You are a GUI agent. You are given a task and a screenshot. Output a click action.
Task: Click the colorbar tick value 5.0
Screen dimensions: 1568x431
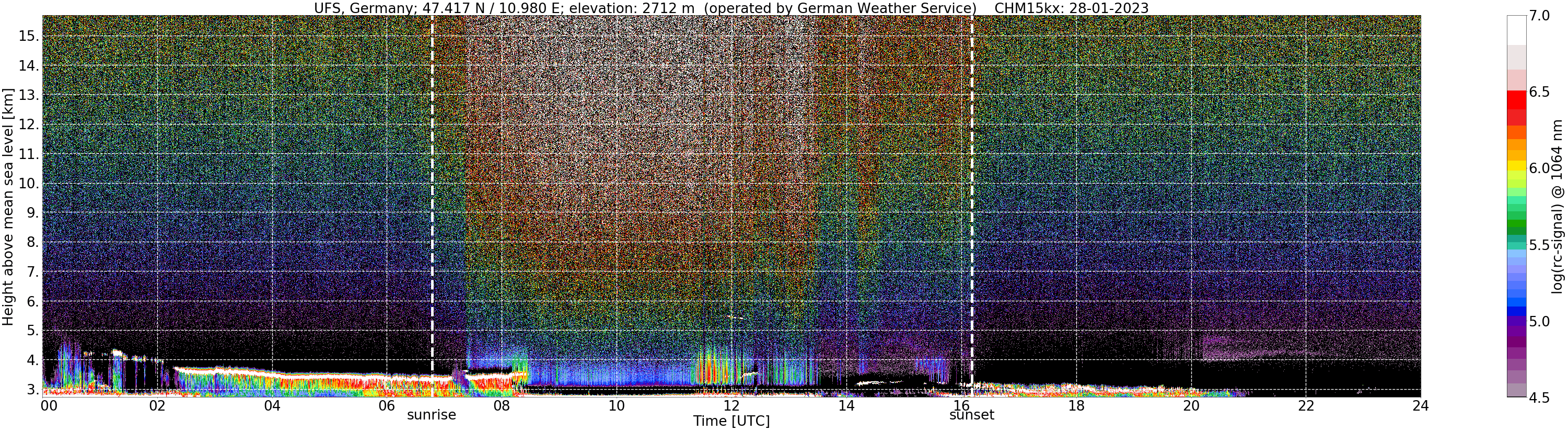pyautogui.click(x=1539, y=321)
